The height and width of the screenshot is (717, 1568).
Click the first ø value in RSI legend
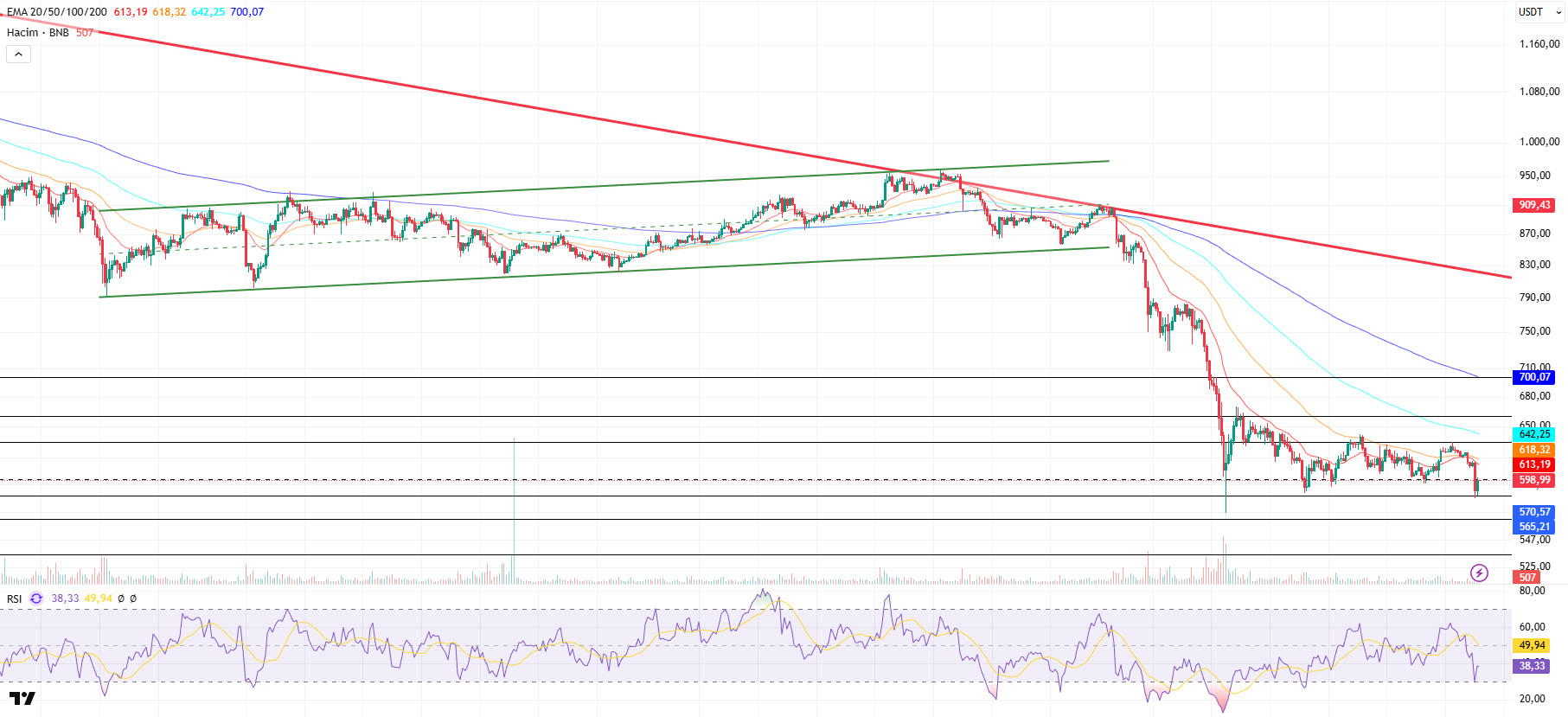point(121,599)
